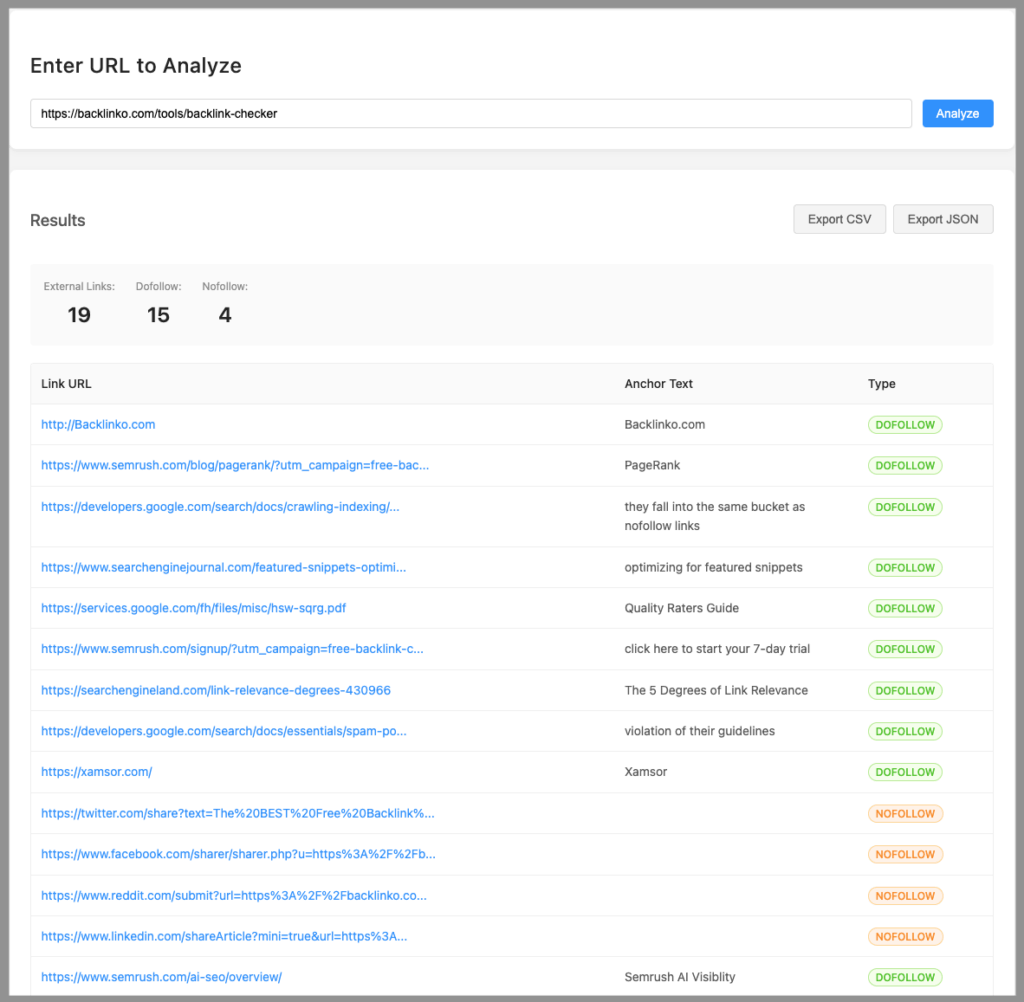Open the Semrush AI SEO overview link
1024x1002 pixels.
(161, 977)
